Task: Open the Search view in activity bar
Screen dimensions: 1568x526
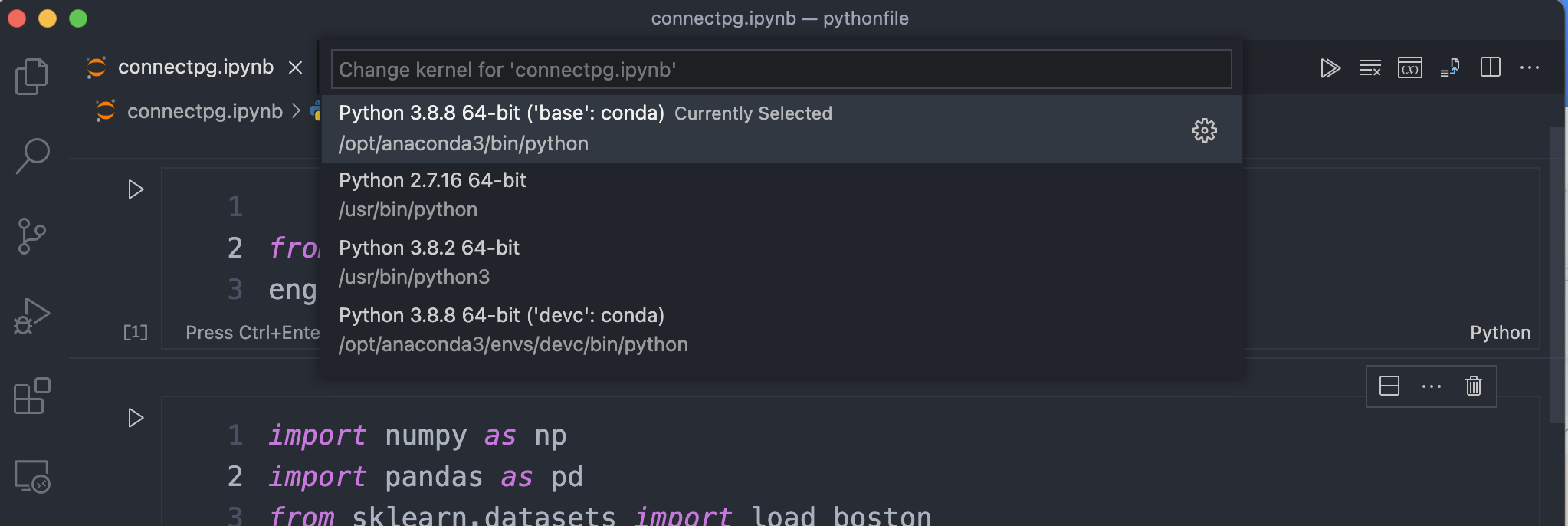Action: [32, 156]
